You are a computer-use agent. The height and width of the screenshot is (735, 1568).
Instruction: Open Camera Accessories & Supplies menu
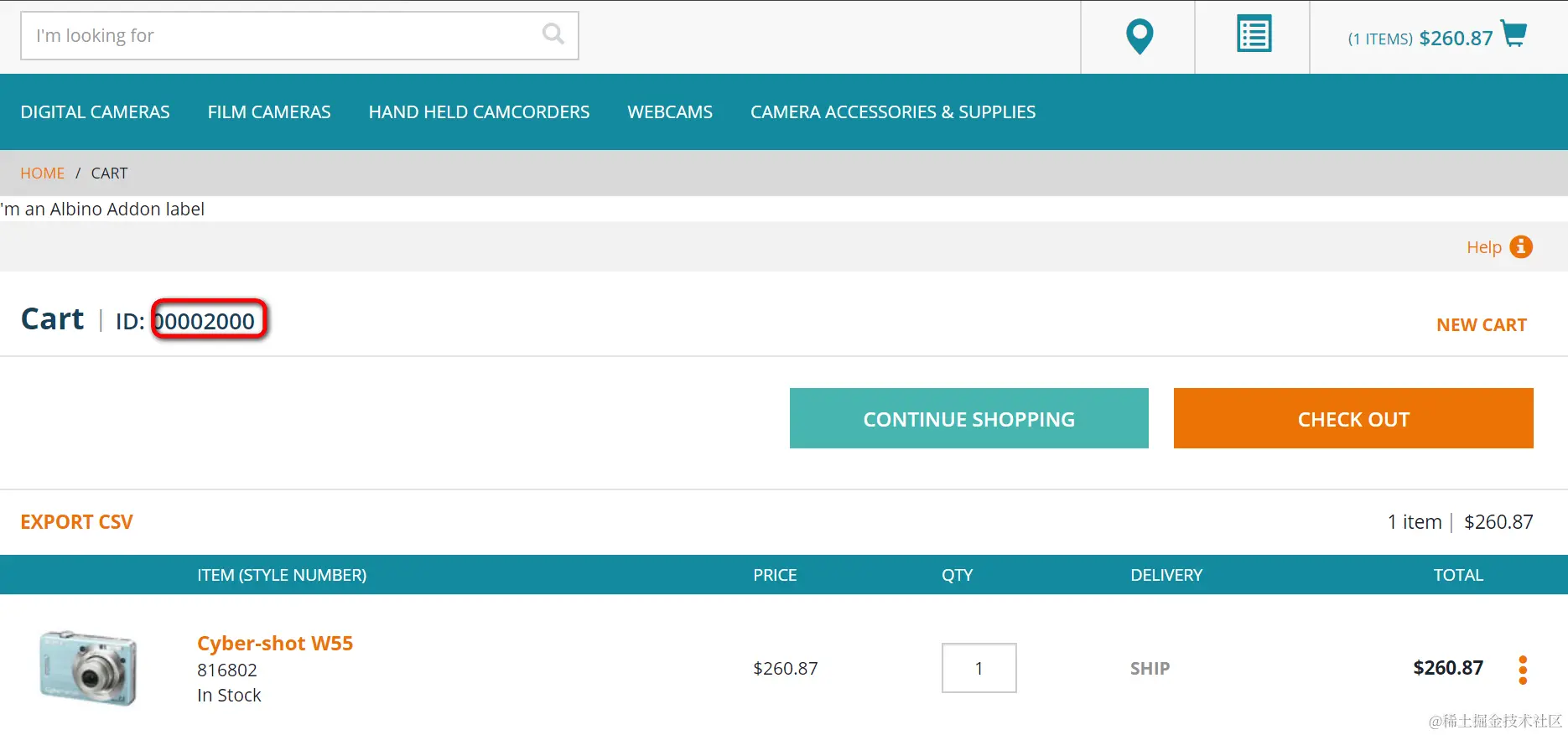pos(893,112)
